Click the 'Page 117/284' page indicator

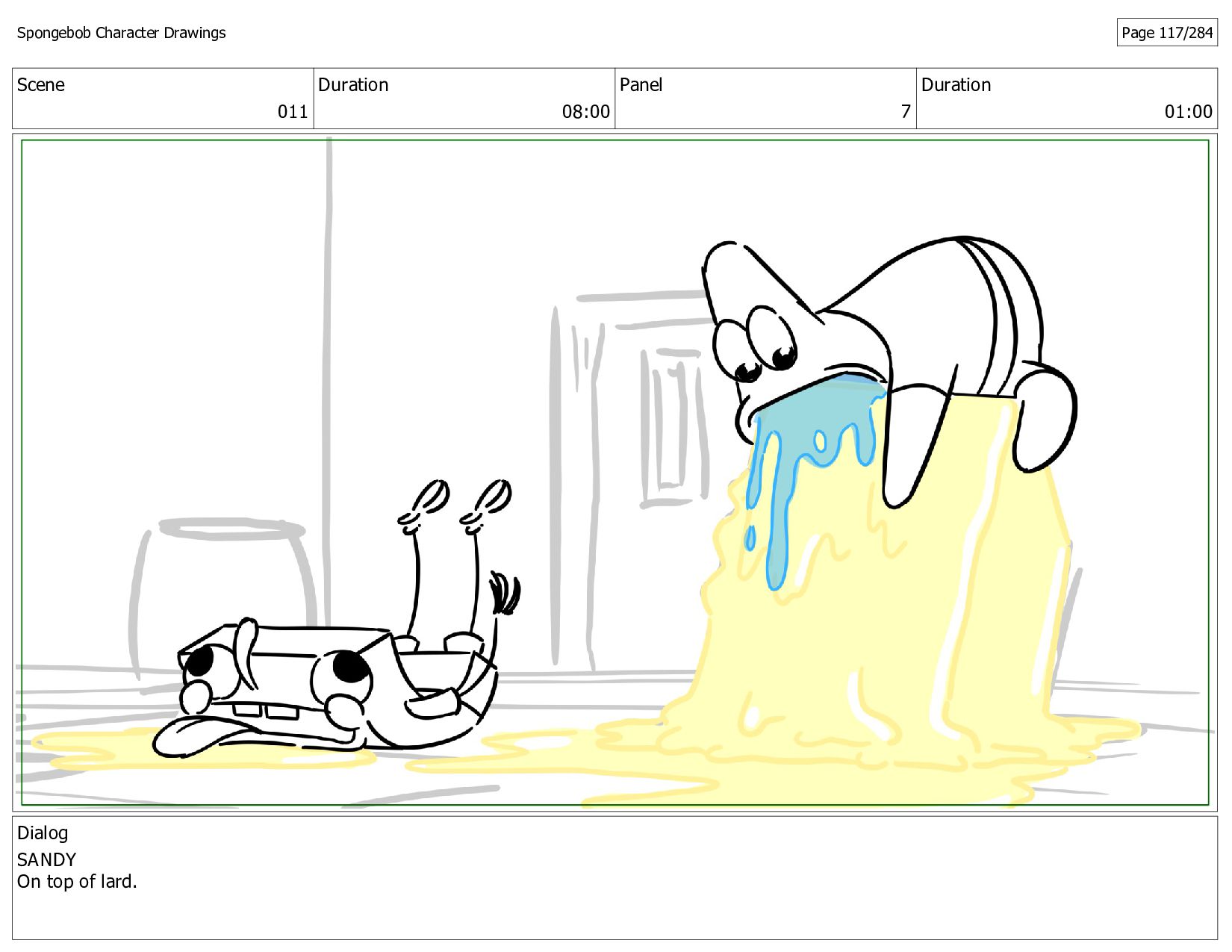[x=1167, y=32]
